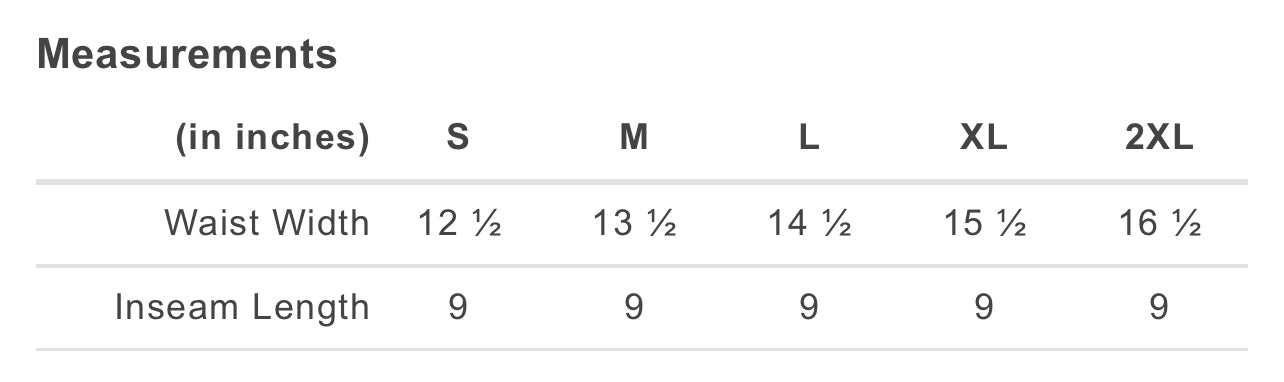Click waist width value 15 ½ for XL

pos(984,223)
